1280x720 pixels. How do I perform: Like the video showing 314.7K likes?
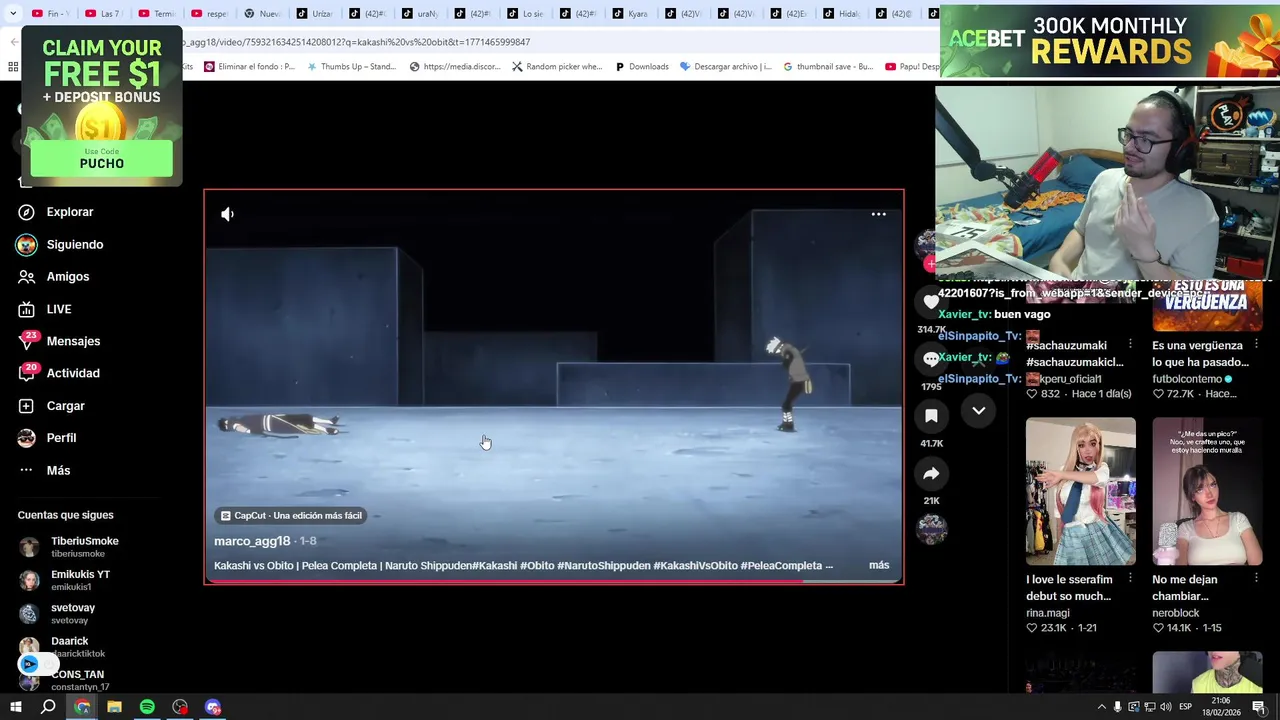click(x=931, y=302)
